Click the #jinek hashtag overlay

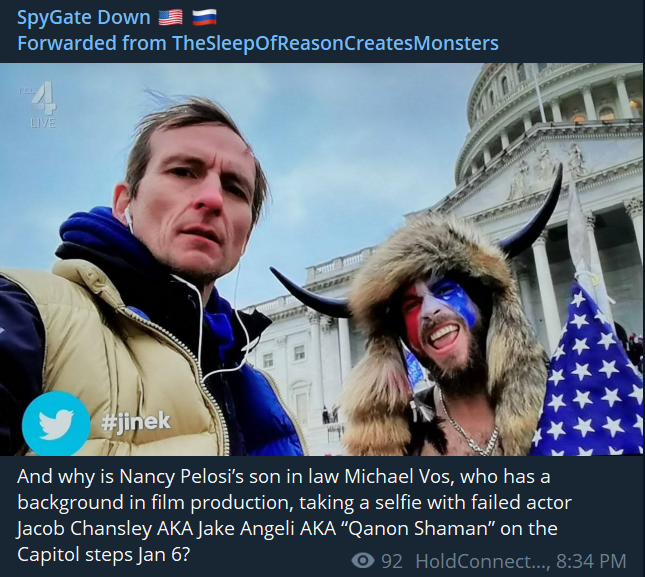[x=136, y=421]
